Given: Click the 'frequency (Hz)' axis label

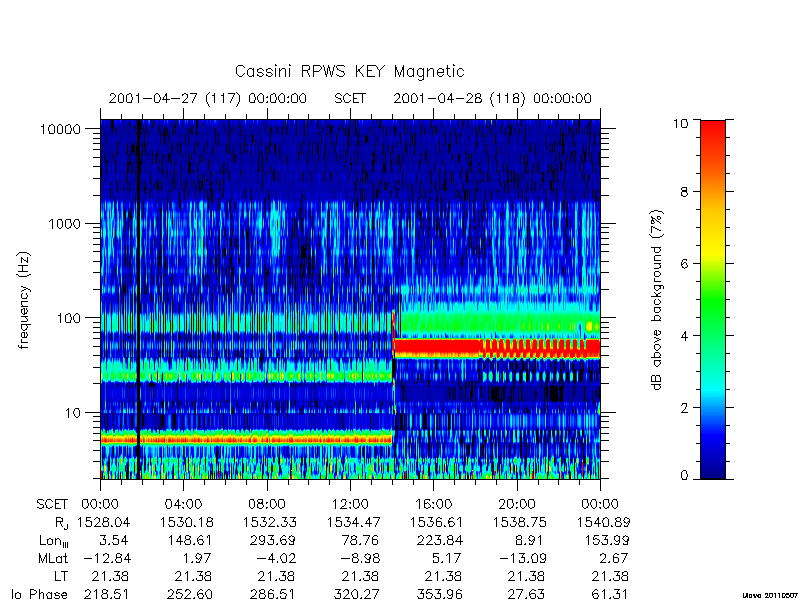Looking at the screenshot, I should [24, 300].
